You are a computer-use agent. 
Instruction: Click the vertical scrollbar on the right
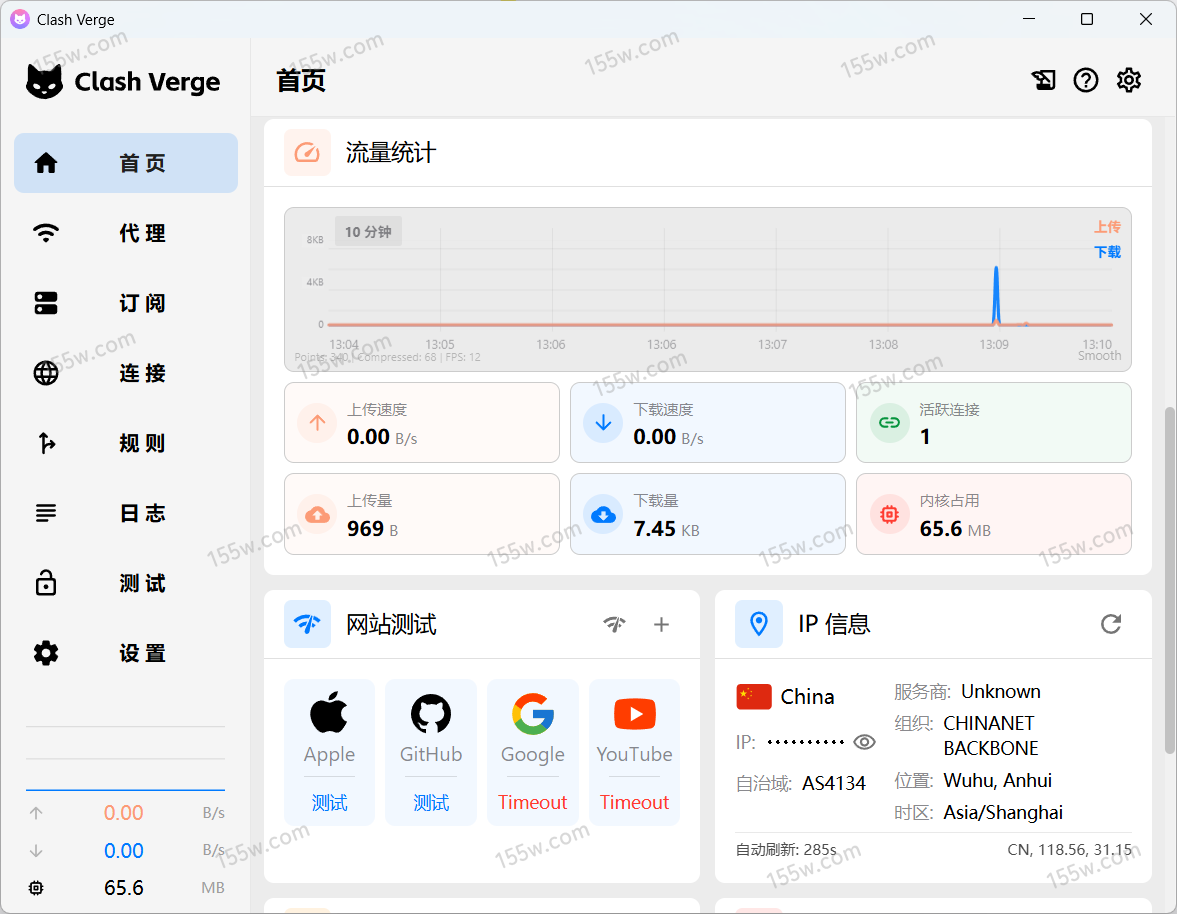pyautogui.click(x=1169, y=580)
